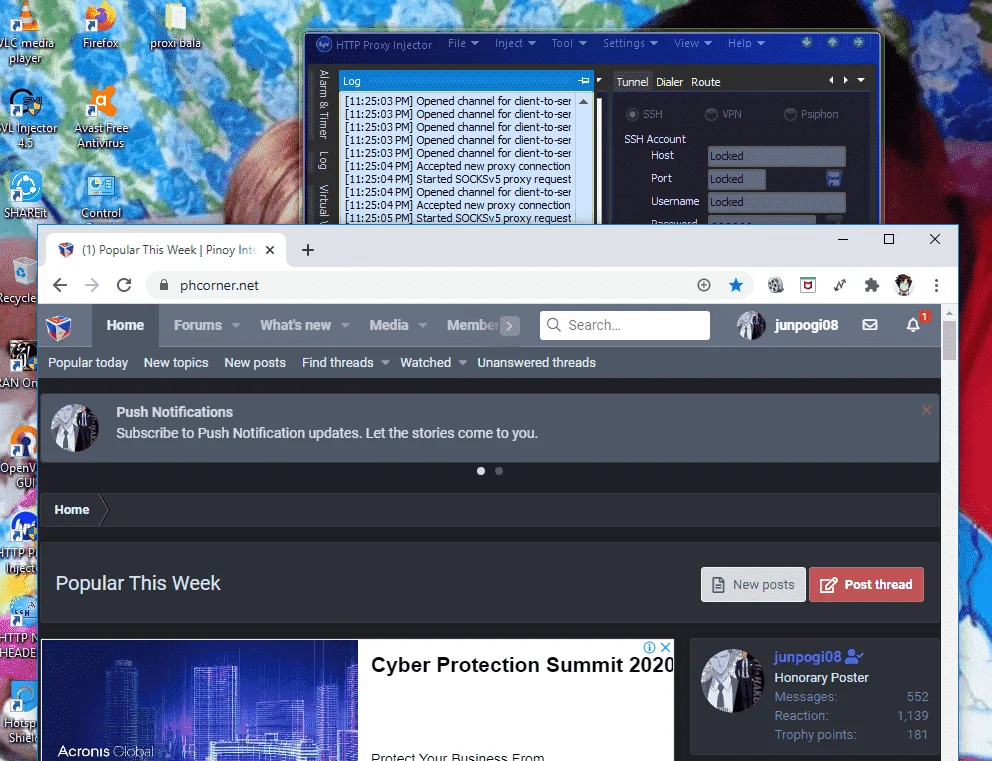Click the down arrow button in HTTP Proxy Injector title bar

coord(807,42)
